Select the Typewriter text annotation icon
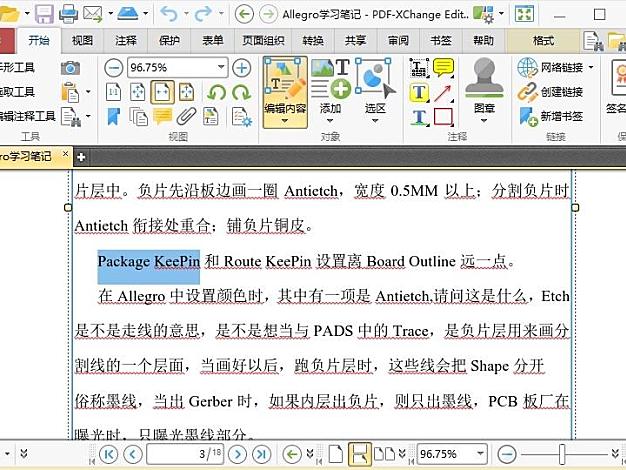Image resolution: width=626 pixels, height=470 pixels. pos(419,68)
